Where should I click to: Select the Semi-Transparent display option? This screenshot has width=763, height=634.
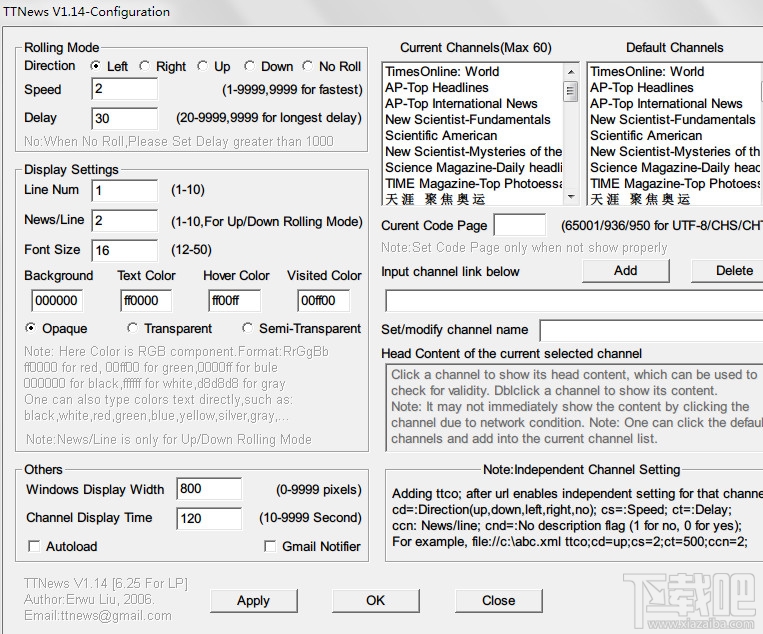tap(247, 328)
